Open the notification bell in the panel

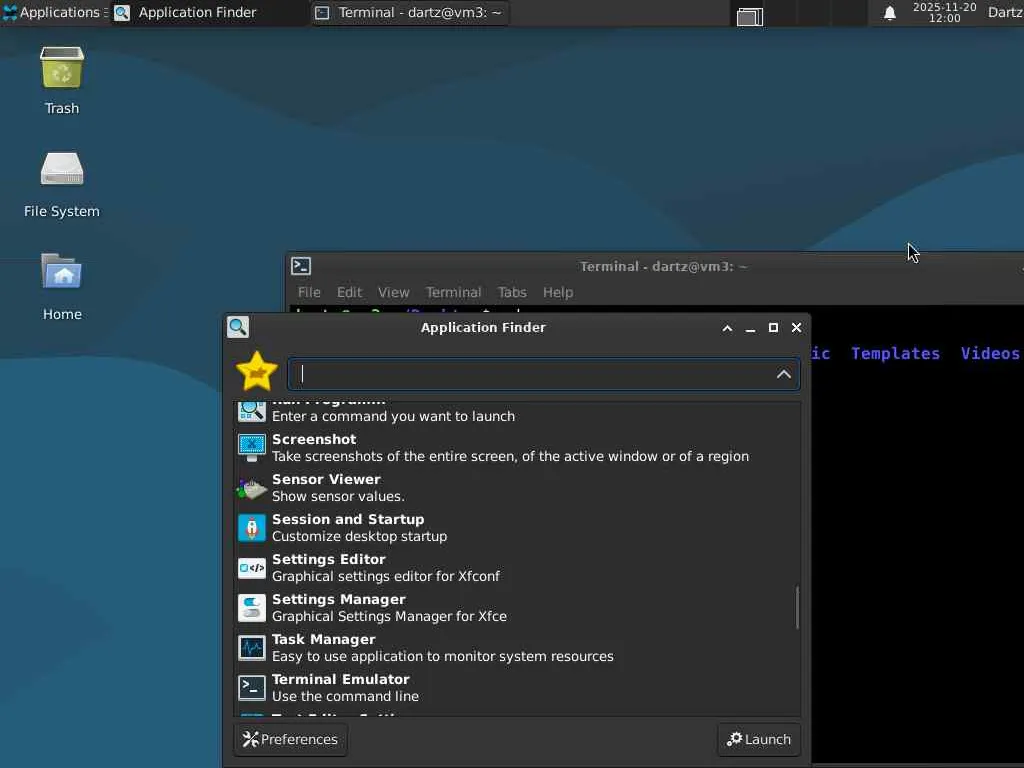889,12
